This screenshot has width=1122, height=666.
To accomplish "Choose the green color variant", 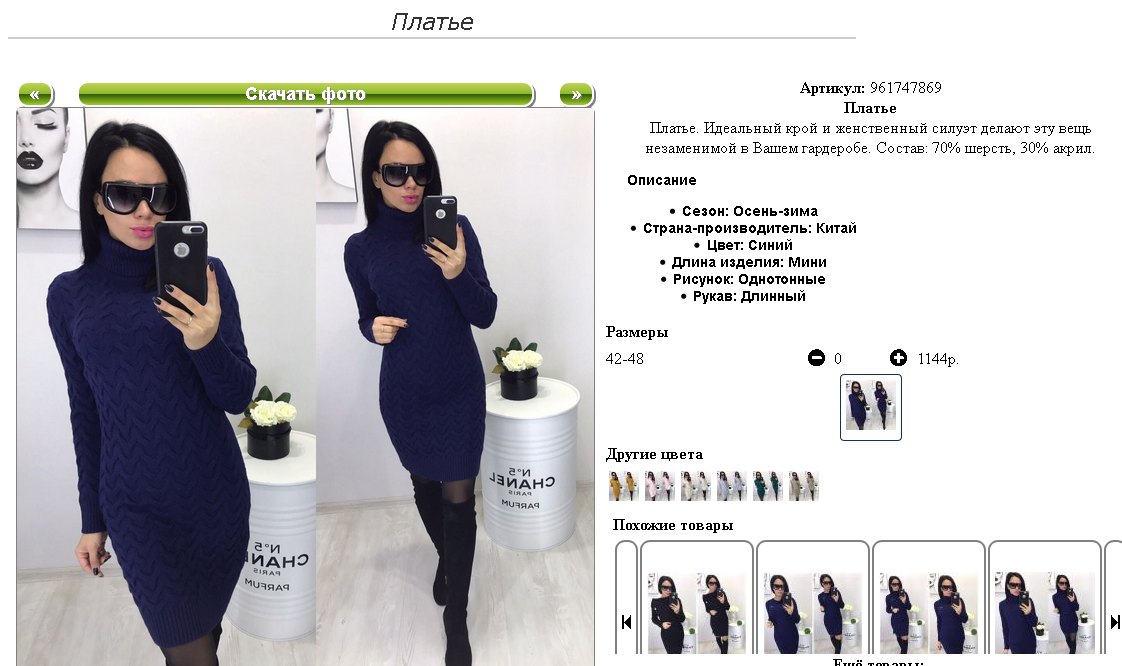I will [x=768, y=486].
